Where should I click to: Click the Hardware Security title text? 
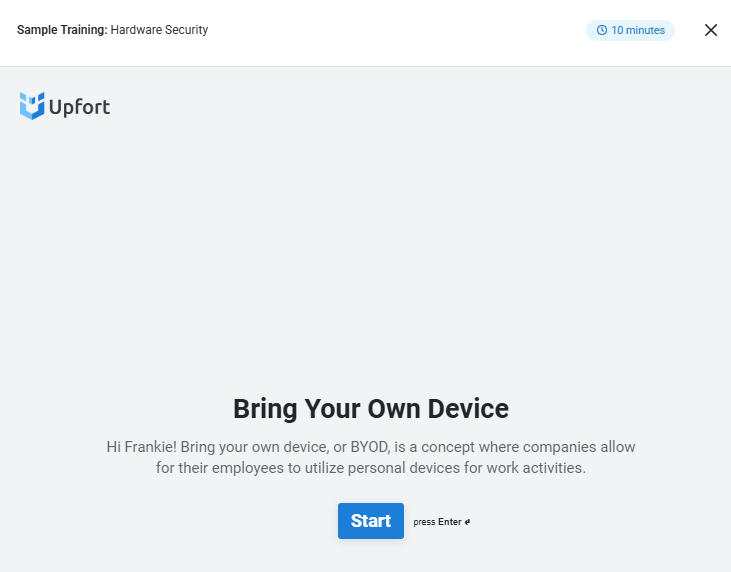[159, 30]
